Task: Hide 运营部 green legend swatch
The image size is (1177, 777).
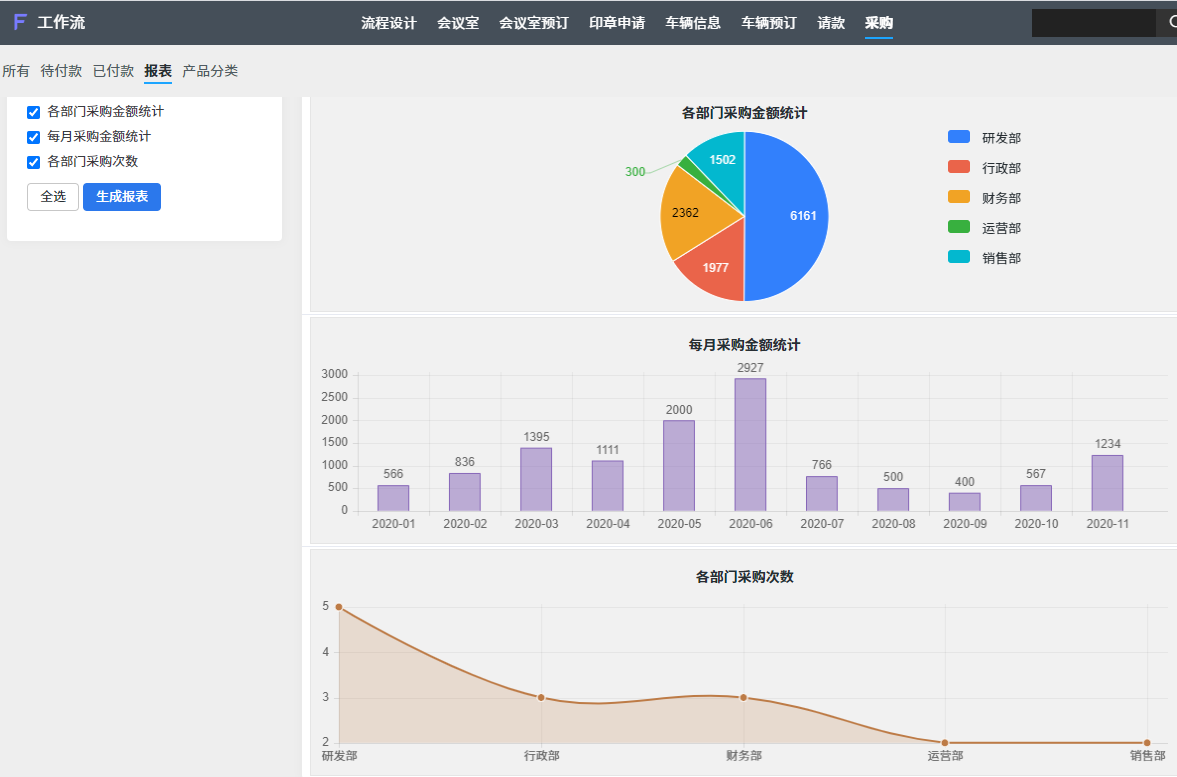Action: (958, 227)
